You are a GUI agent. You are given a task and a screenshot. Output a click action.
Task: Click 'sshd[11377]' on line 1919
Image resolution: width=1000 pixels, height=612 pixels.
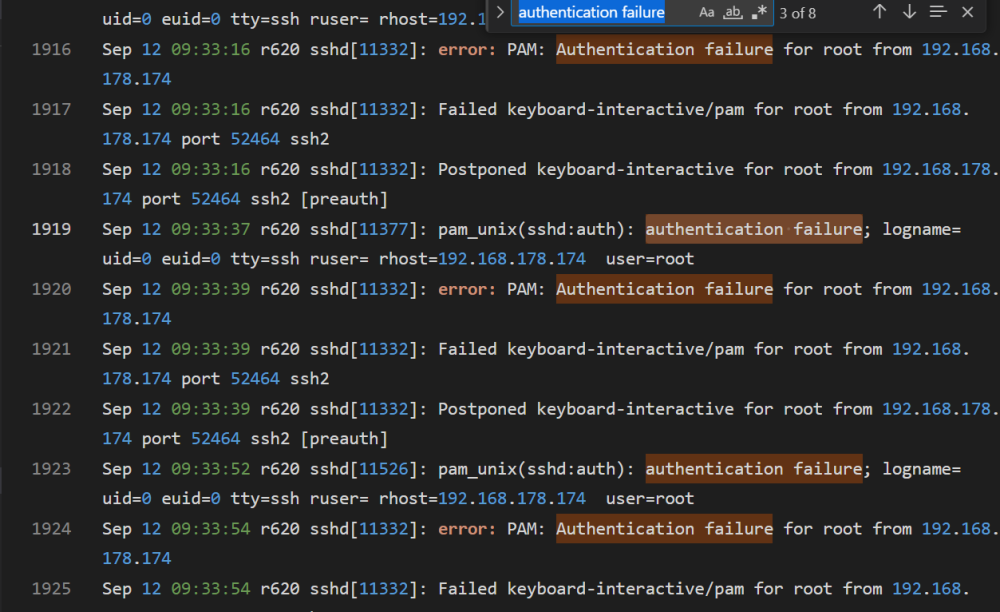tap(364, 230)
